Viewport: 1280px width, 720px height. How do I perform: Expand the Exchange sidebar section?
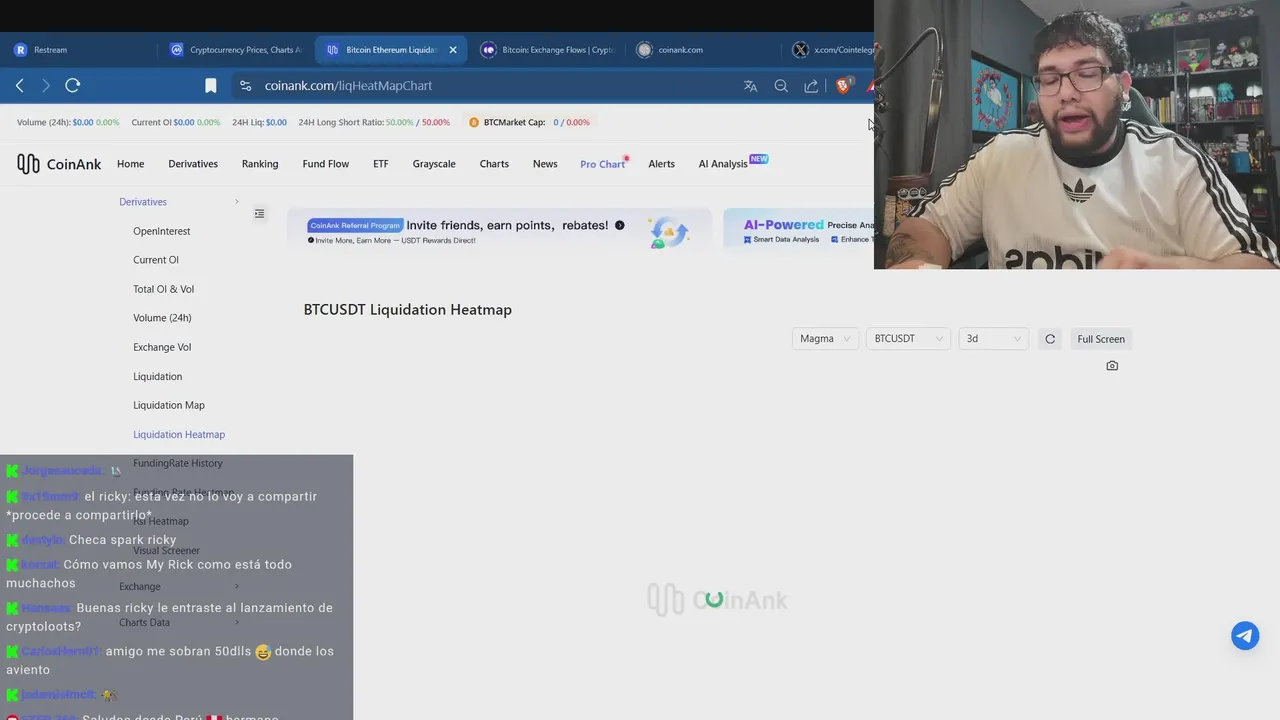(179, 586)
